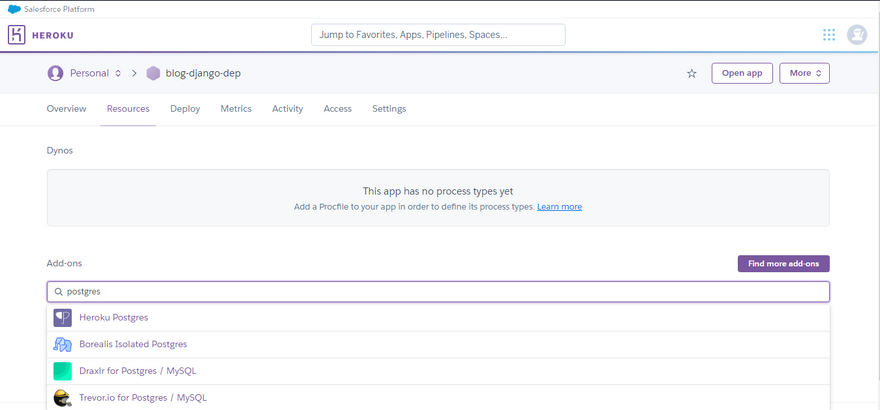Click the Heroku logo icon
The height and width of the screenshot is (410, 880).
(x=17, y=35)
